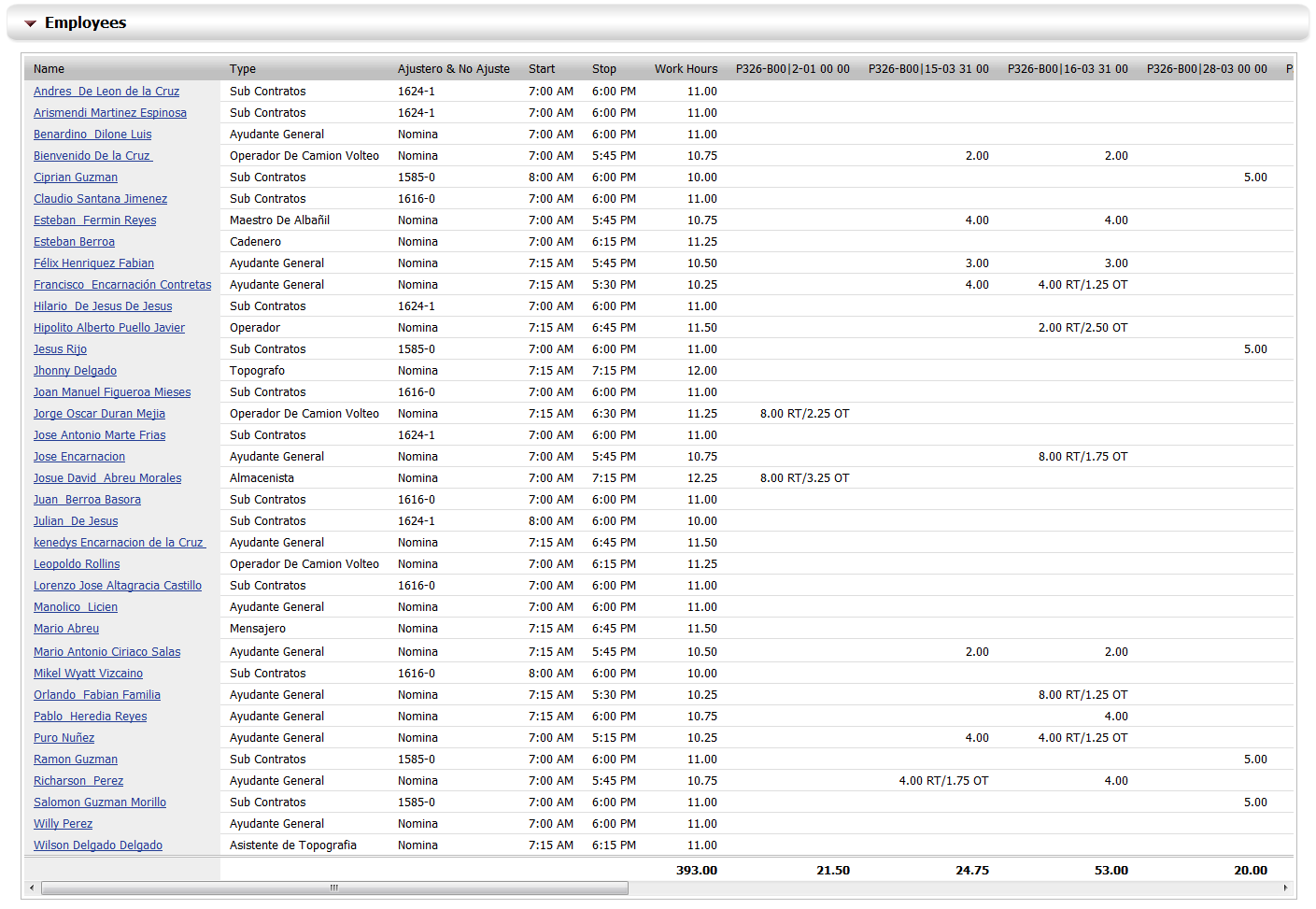1316x909 pixels.
Task: Open Leopoldo Rollins employee link
Action: pyautogui.click(x=77, y=564)
